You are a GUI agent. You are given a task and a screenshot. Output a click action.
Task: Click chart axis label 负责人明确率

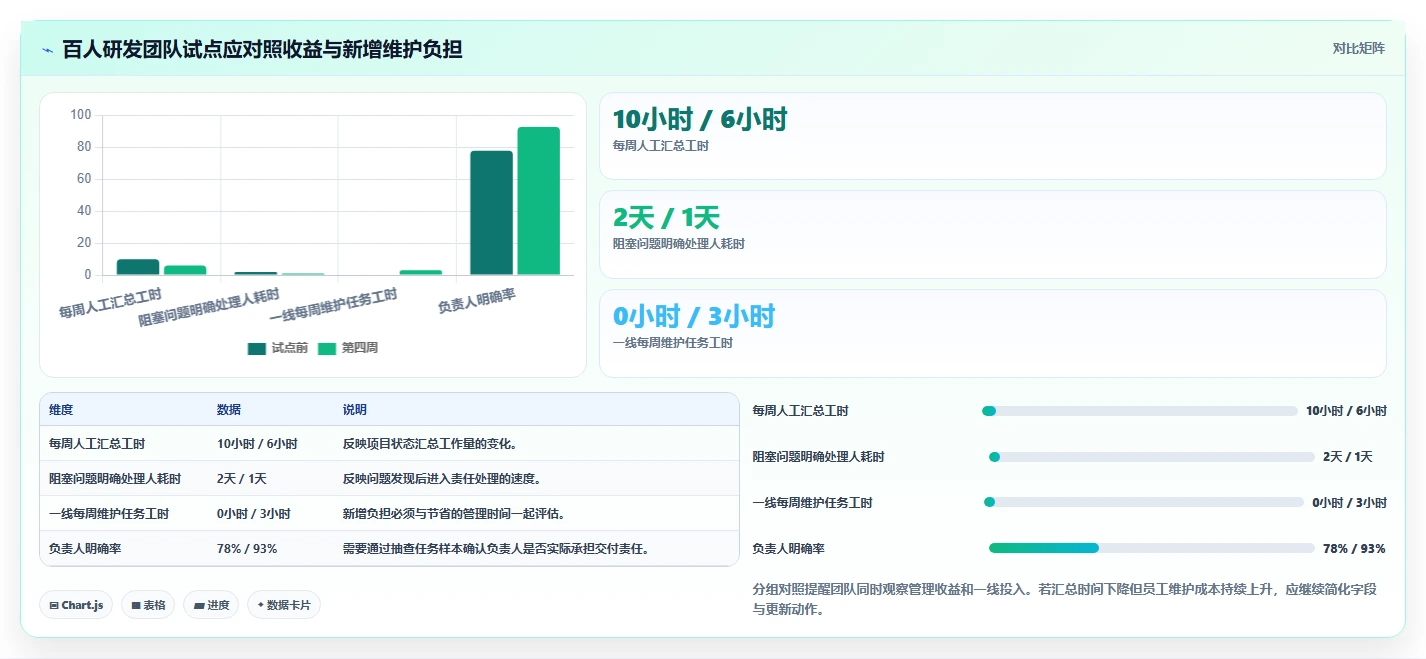click(477, 301)
